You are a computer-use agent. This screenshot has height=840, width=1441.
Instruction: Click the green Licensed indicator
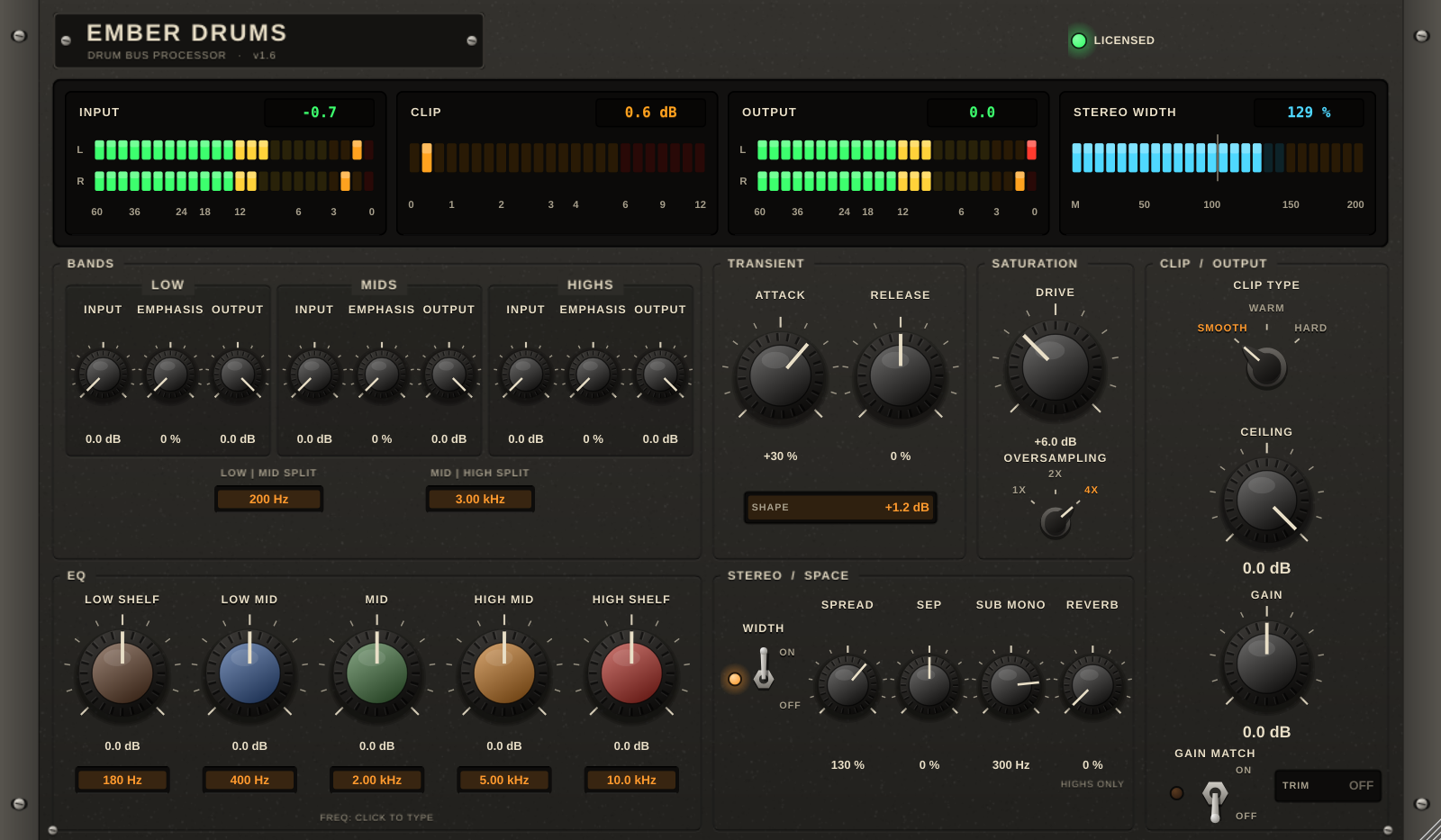1078,41
